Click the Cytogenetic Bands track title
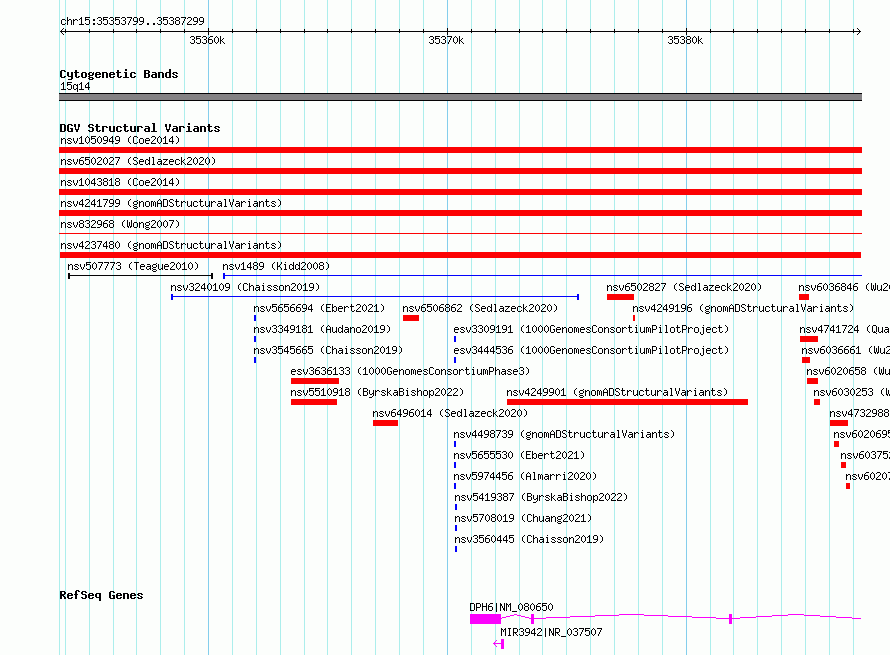Image resolution: width=890 pixels, height=655 pixels. 119,74
